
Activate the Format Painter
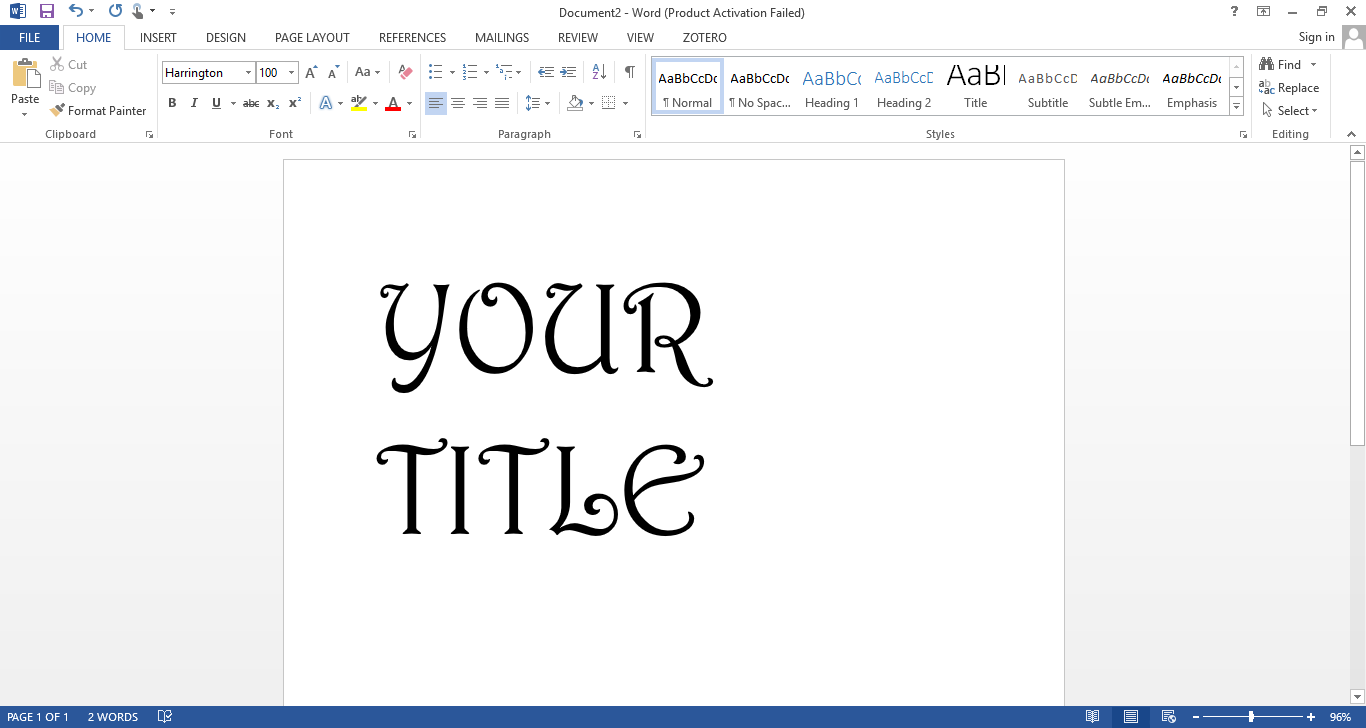coord(98,110)
